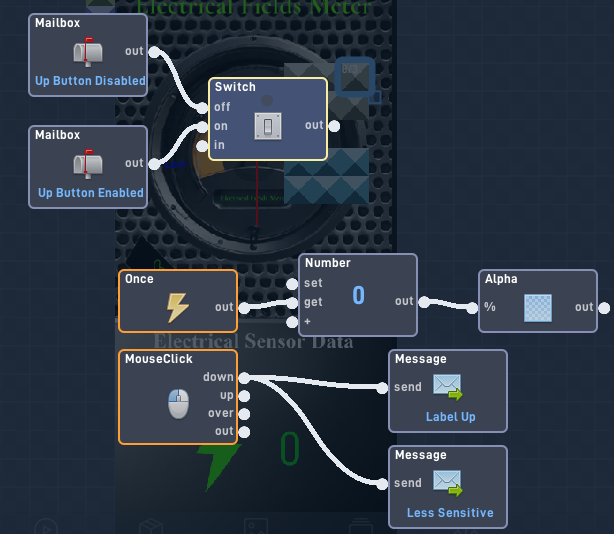
Task: Click the lightning bolt icon in Once node
Action: pos(178,308)
